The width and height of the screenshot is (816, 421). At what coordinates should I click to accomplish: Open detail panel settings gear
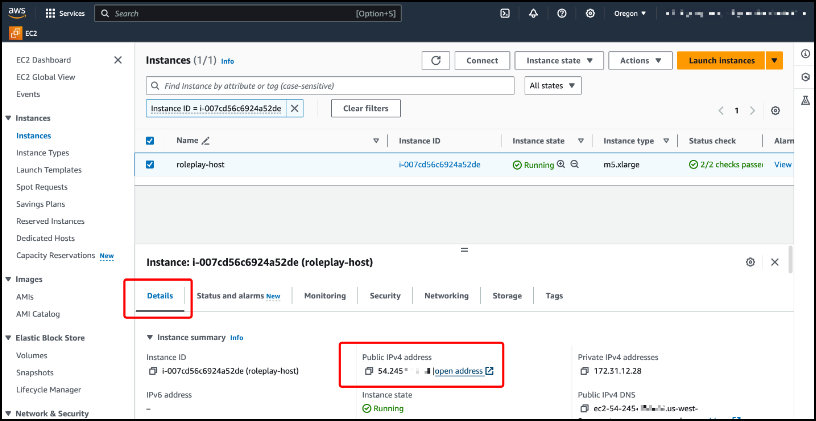750,262
